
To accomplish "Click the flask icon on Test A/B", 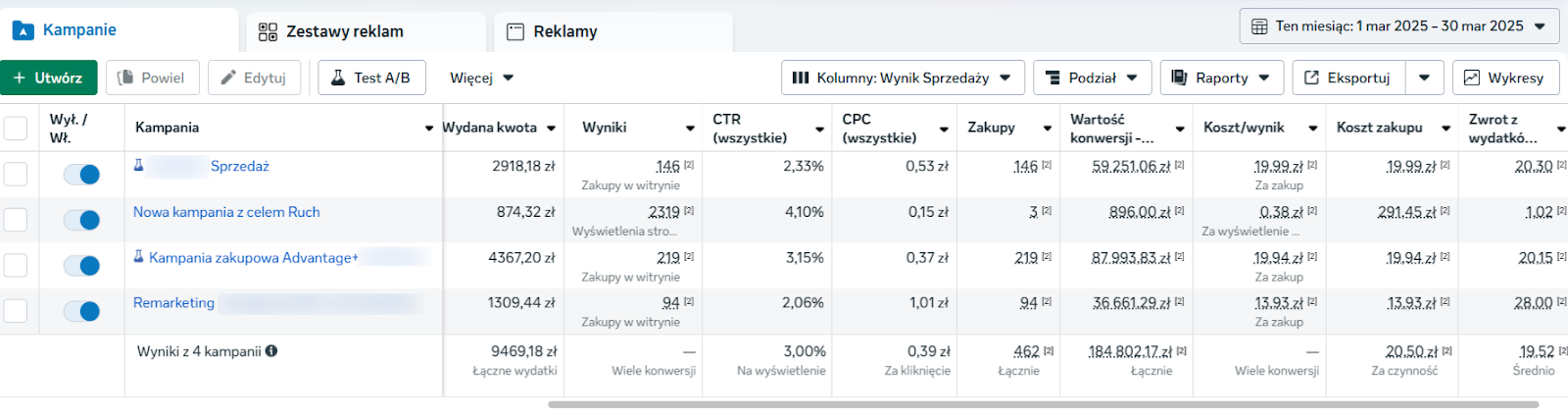I will coord(338,78).
